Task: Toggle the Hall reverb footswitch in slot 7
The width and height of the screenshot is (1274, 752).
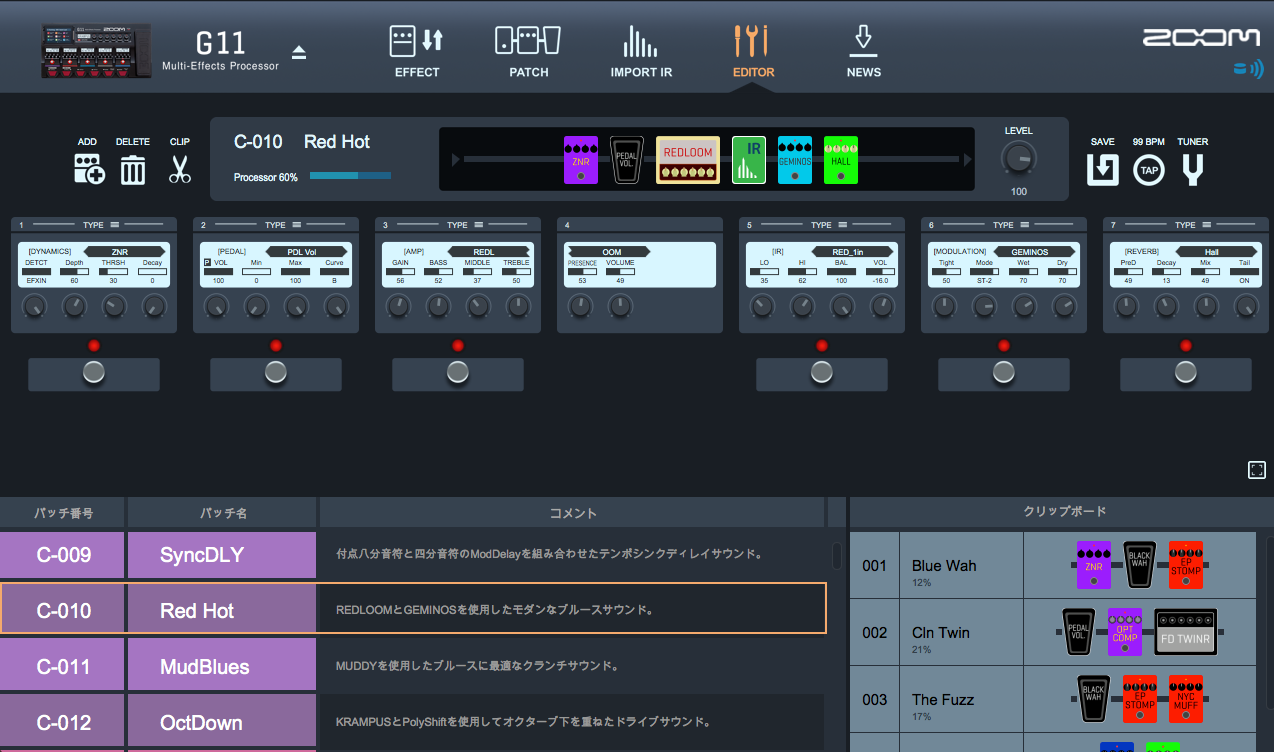Action: pos(1185,372)
